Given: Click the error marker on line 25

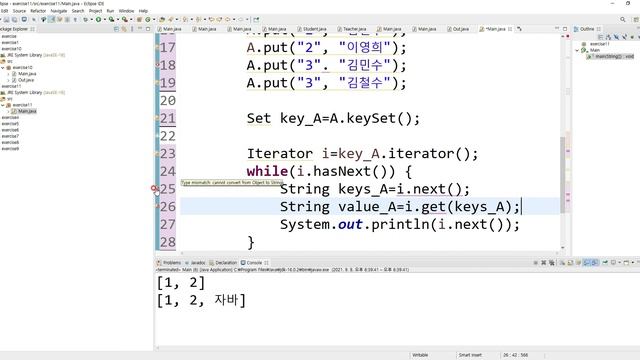Looking at the screenshot, I should 154,189.
